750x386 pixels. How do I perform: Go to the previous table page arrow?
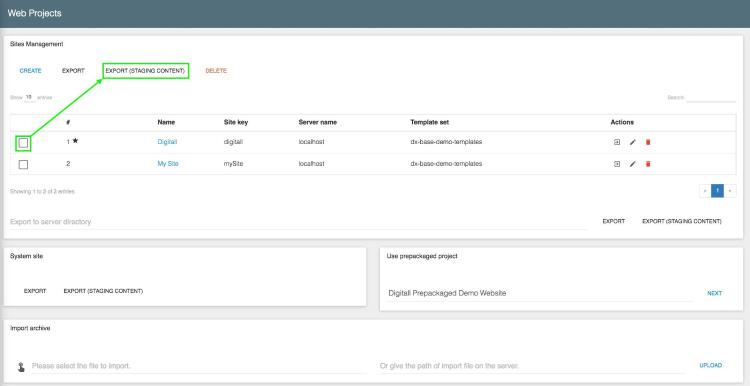(x=705, y=191)
